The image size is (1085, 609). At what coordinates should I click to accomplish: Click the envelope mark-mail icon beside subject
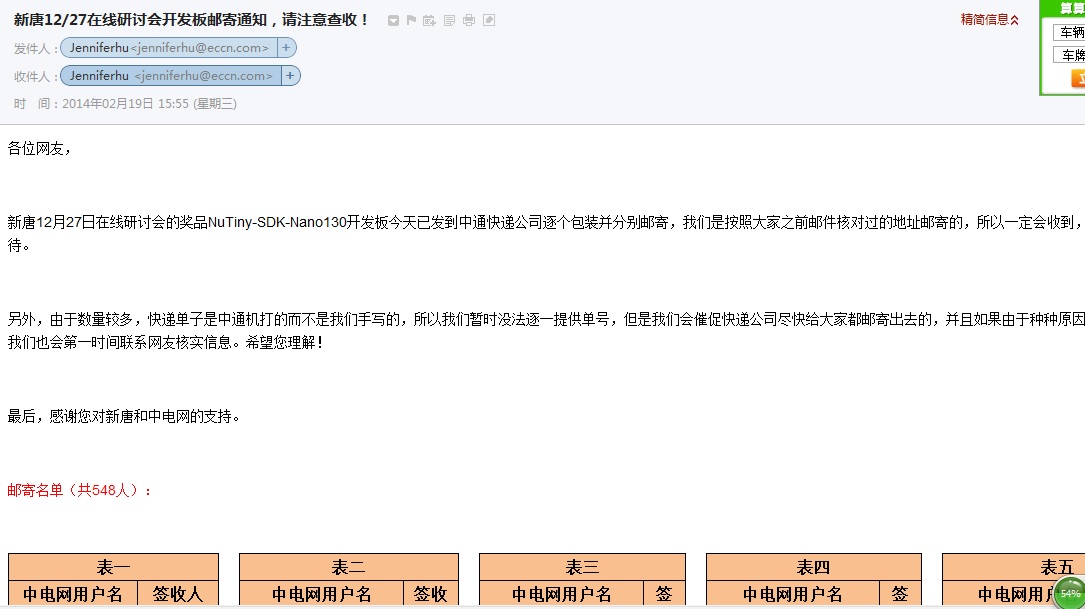393,21
